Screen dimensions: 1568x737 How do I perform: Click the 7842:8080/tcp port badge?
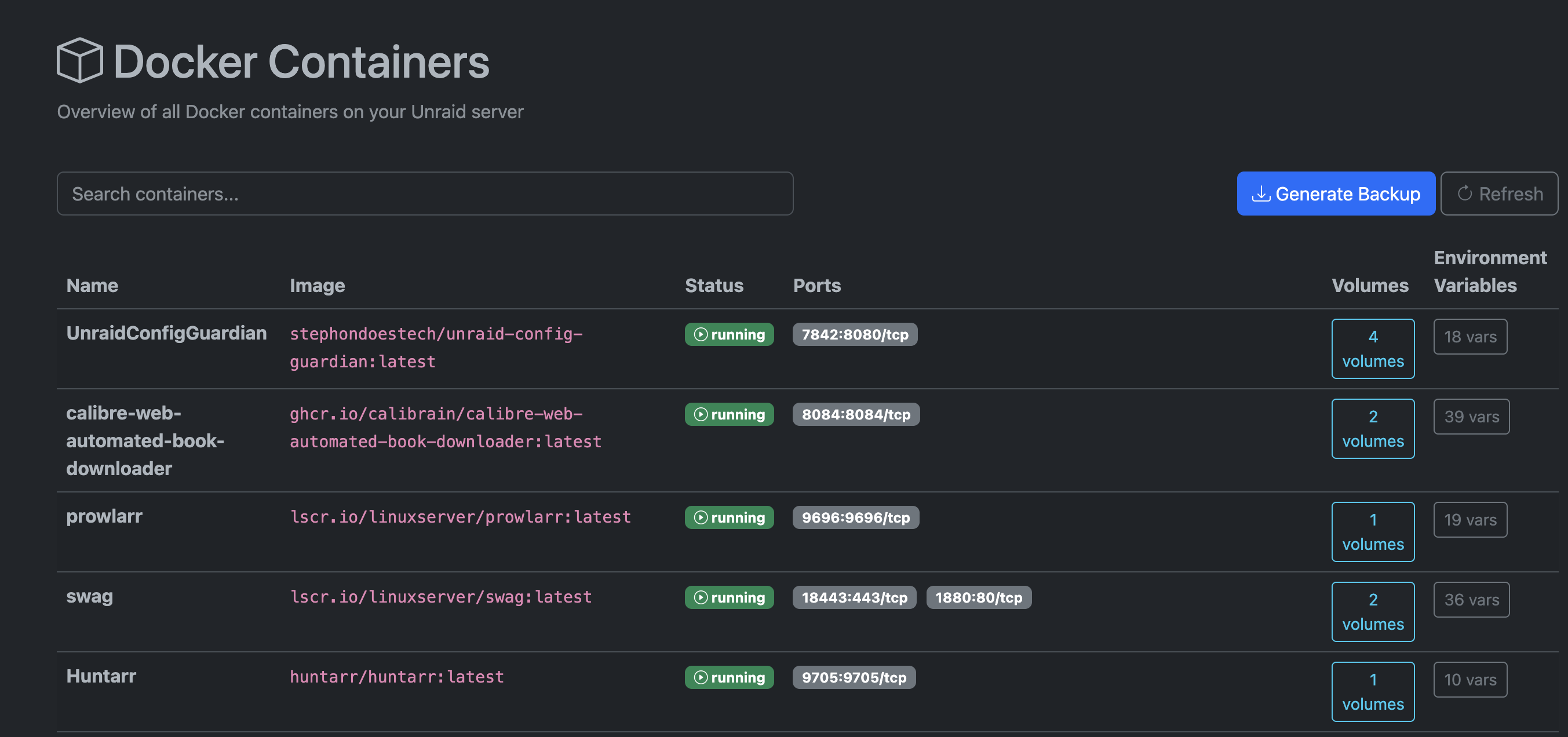(x=855, y=335)
